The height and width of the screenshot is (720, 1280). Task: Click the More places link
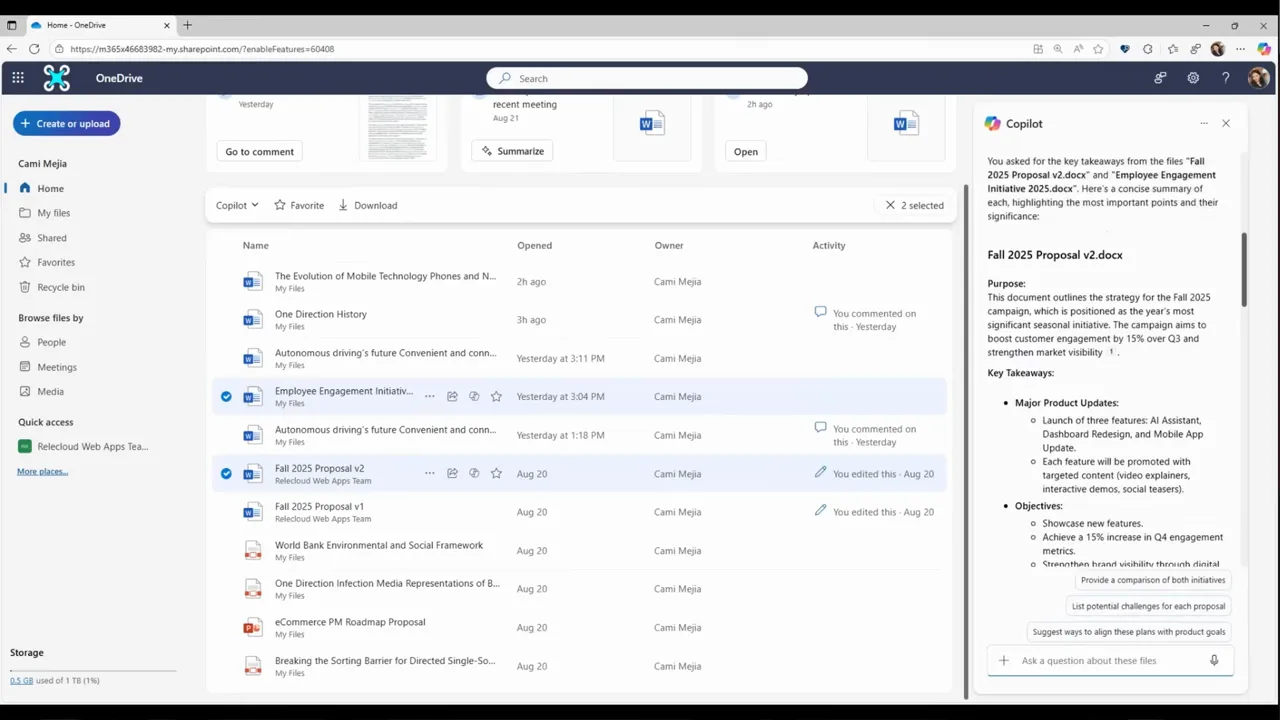pos(42,471)
